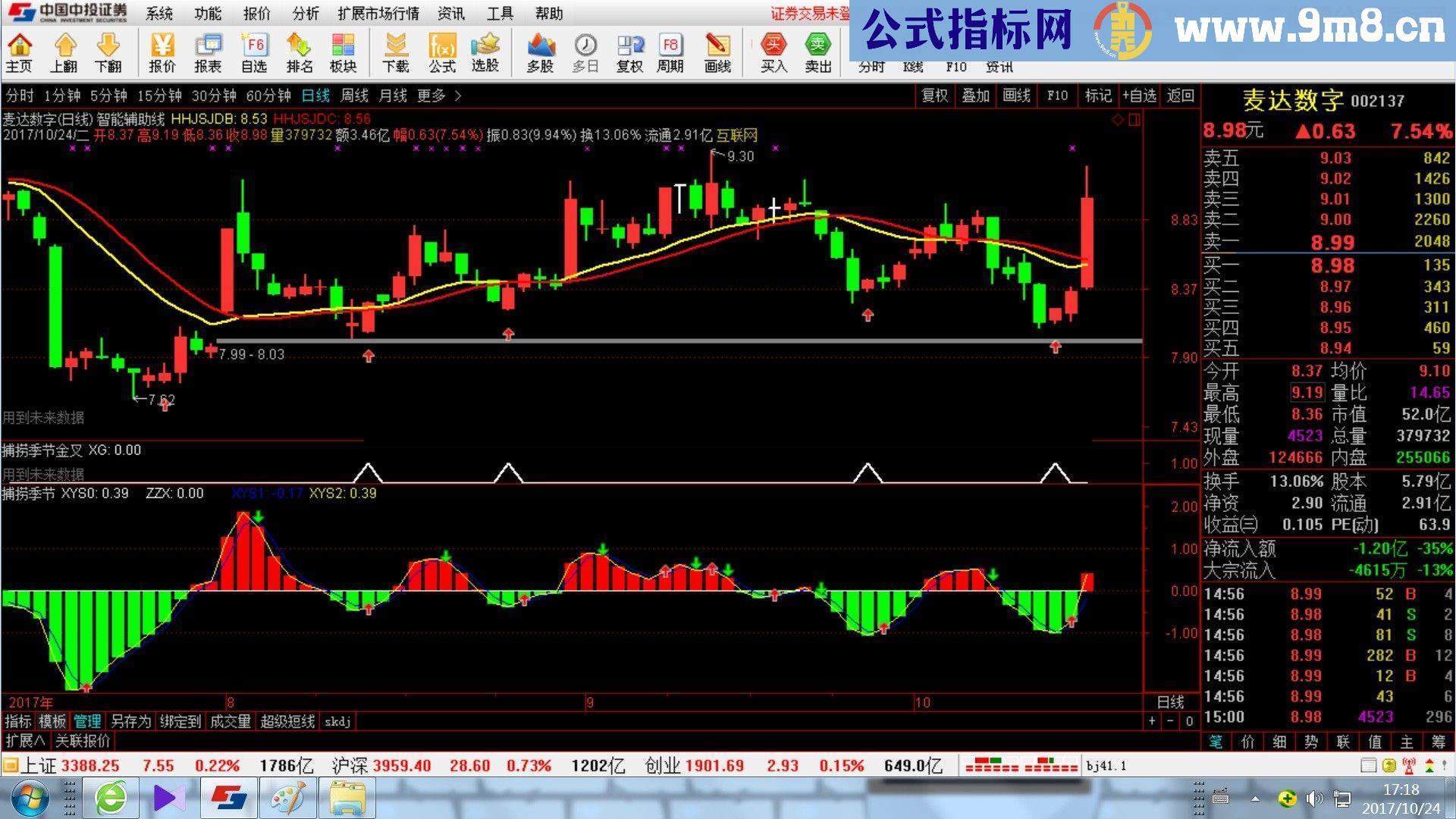Viewport: 1456px width, 819px height.
Task: Click the 卖出 sell order icon
Action: tap(817, 52)
